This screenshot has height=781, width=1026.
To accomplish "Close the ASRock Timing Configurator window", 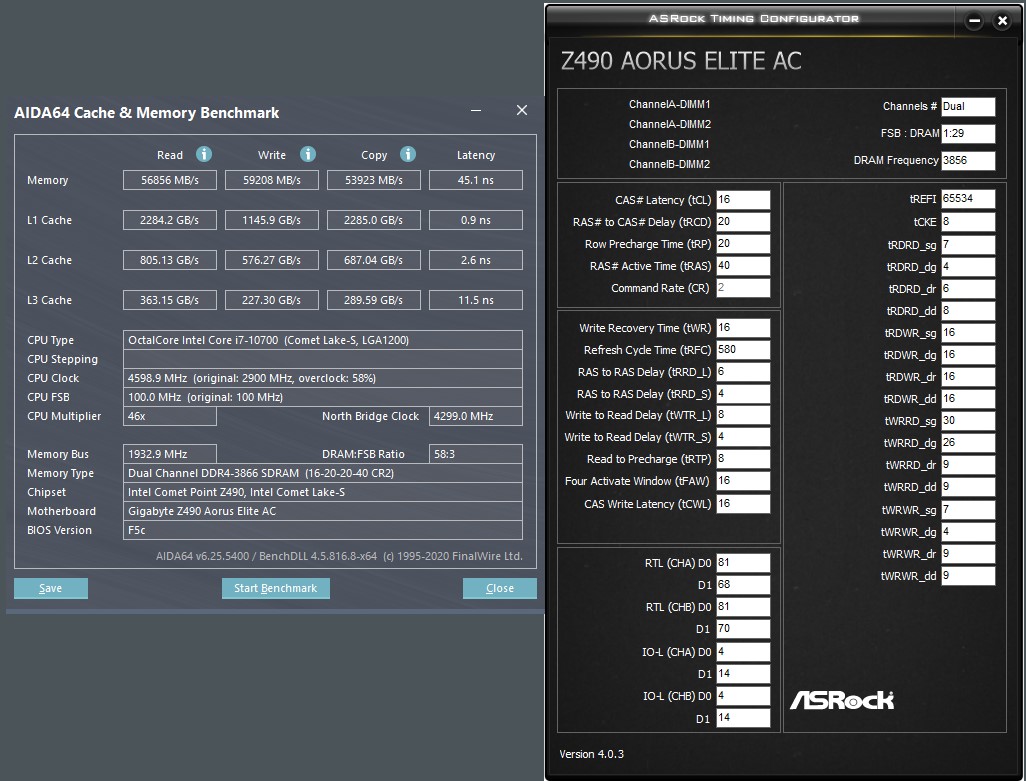I will [x=1002, y=21].
